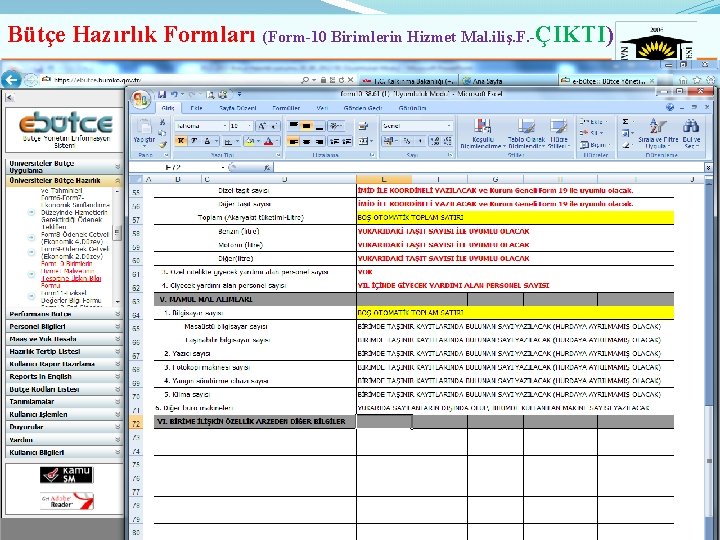Viewport: 720px width, 540px height.
Task: Open Form8 Ödenek Cetveli link
Action: tap(75, 238)
